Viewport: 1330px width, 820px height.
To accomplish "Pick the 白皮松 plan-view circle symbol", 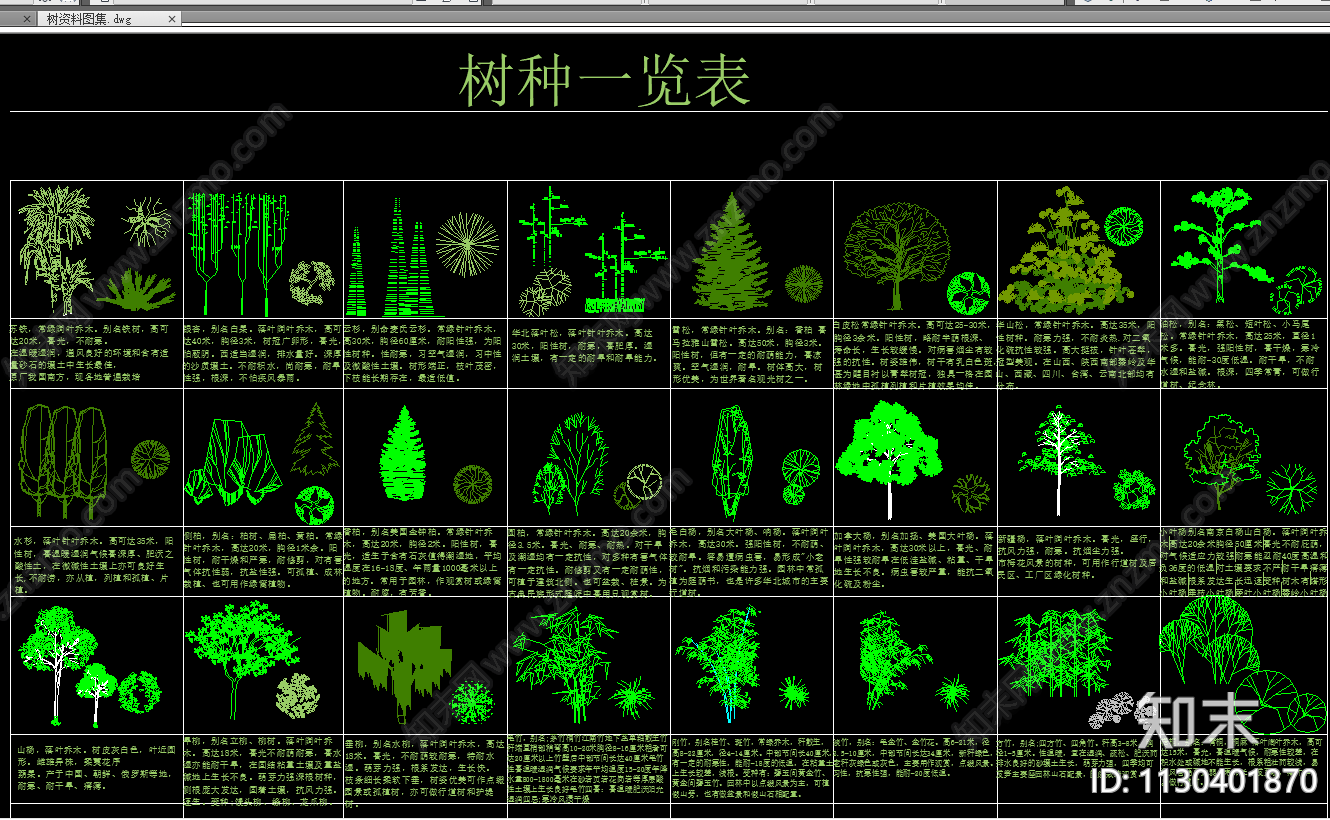I will [x=968, y=293].
